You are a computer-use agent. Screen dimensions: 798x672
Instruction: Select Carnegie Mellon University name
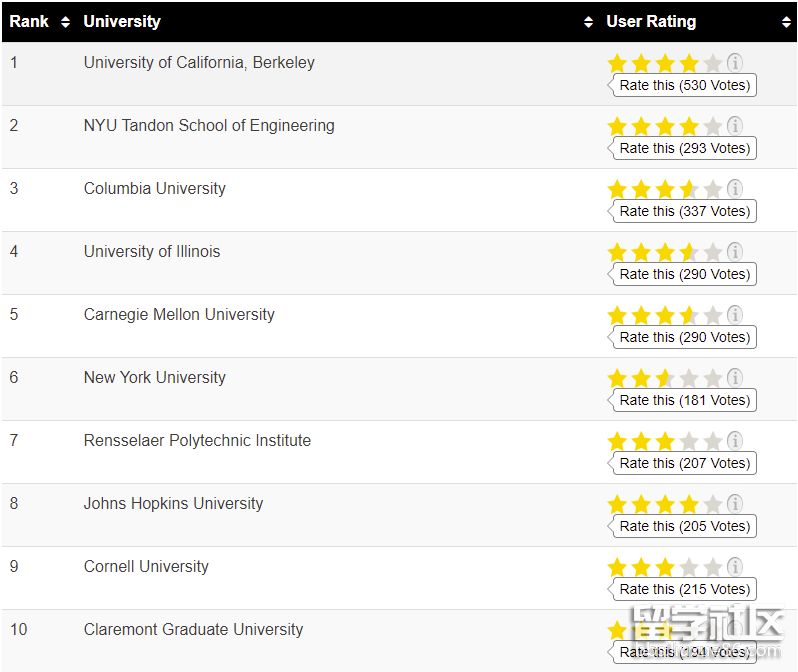(179, 315)
